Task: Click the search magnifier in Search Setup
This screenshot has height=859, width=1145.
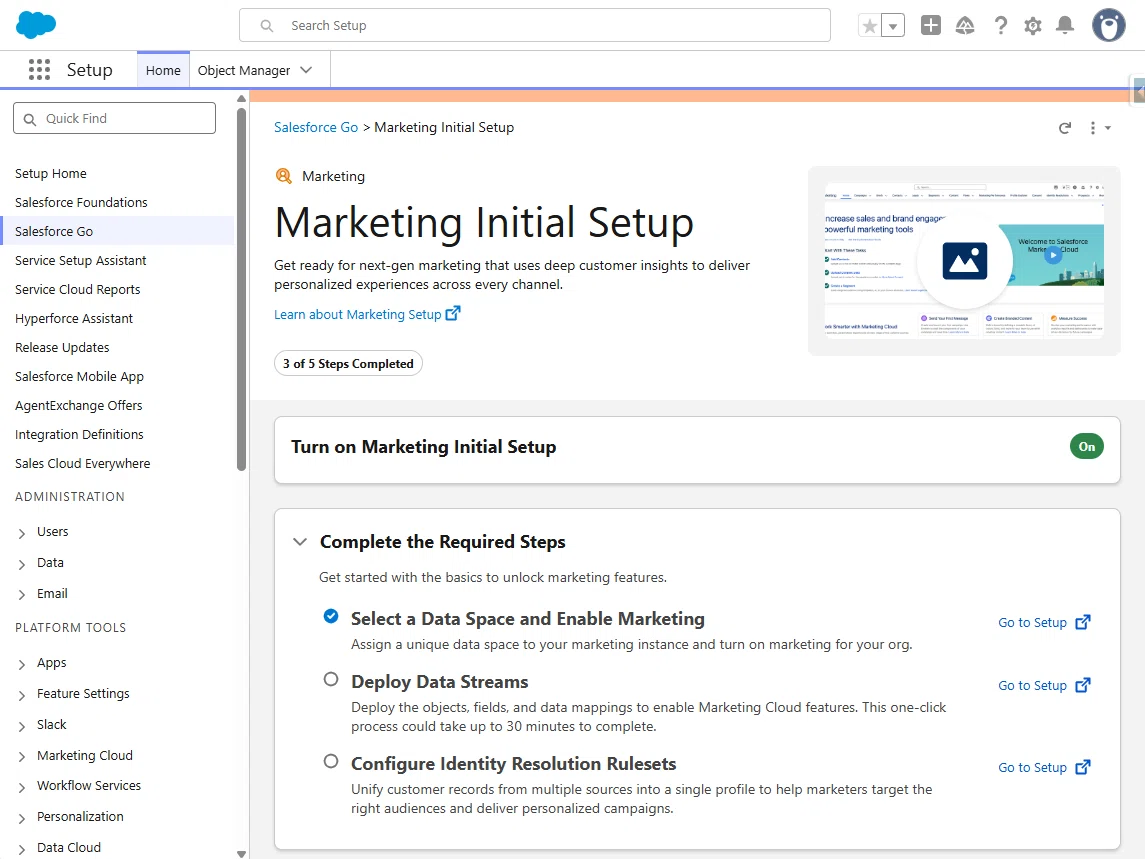Action: pyautogui.click(x=267, y=26)
